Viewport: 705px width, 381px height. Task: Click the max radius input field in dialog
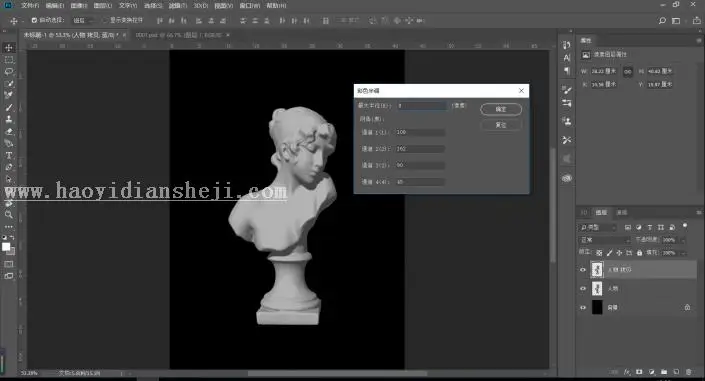pyautogui.click(x=423, y=106)
